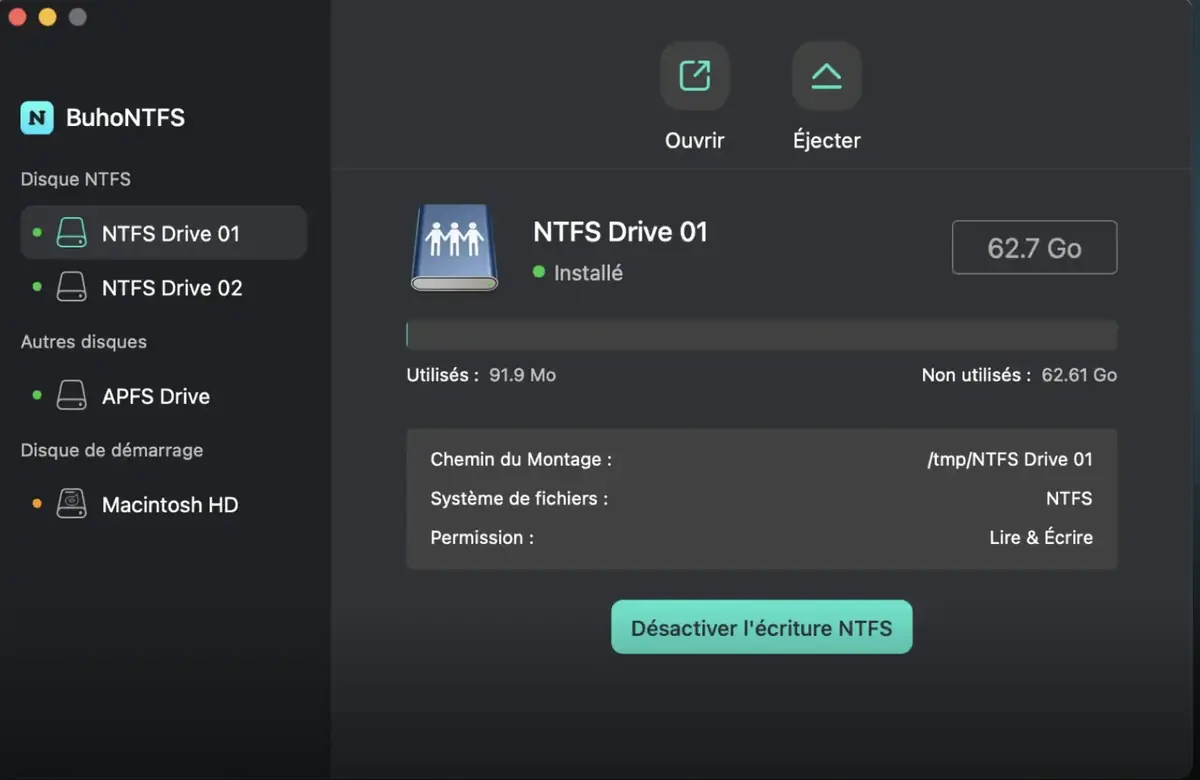Click the Éjecter label
The image size is (1200, 780).
click(x=826, y=141)
